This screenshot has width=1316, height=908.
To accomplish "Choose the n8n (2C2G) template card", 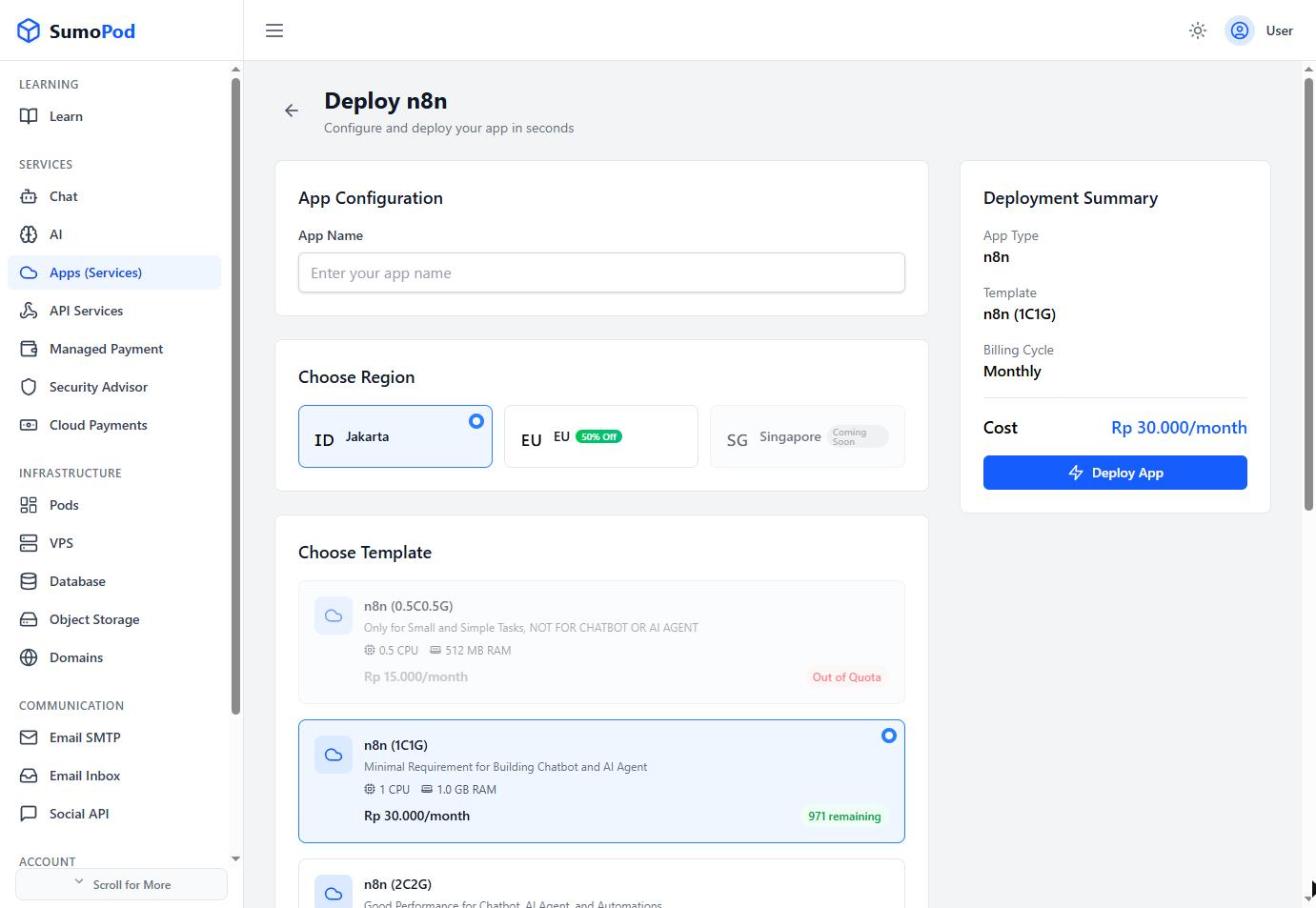I will pyautogui.click(x=601, y=884).
